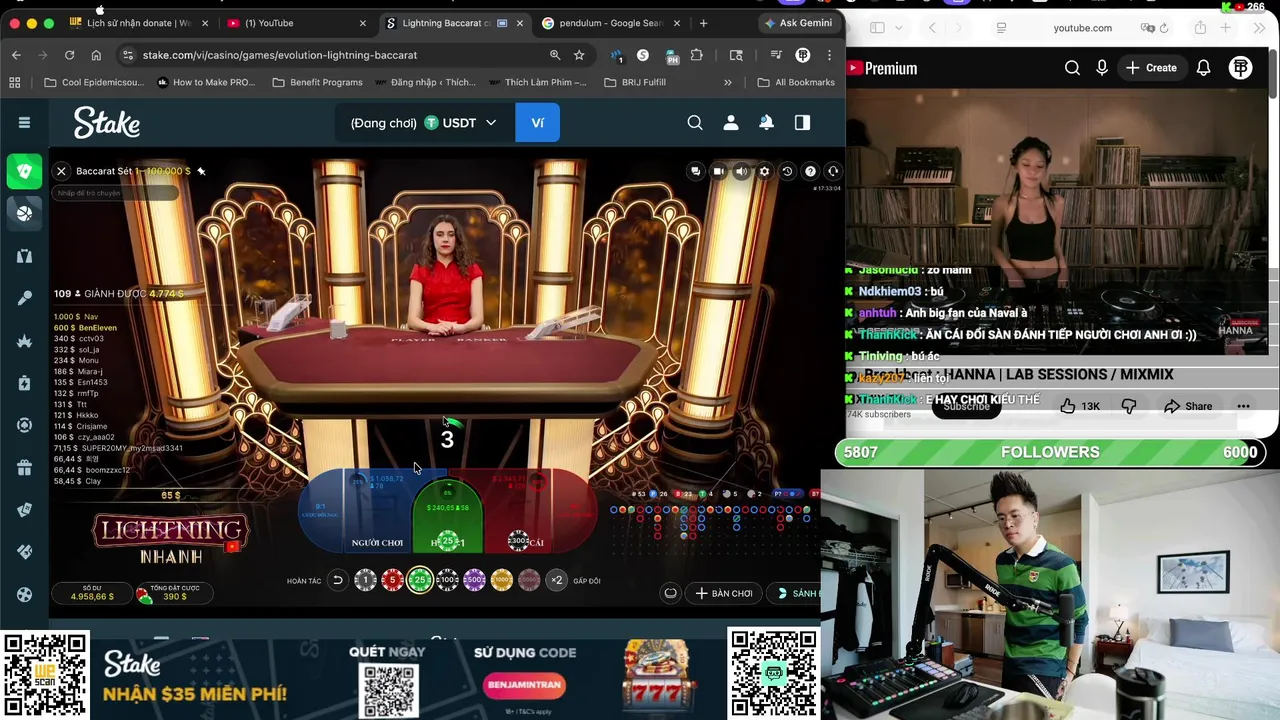Image resolution: width=1280 pixels, height=720 pixels.
Task: Toggle Stake right side panel icon
Action: (x=802, y=122)
